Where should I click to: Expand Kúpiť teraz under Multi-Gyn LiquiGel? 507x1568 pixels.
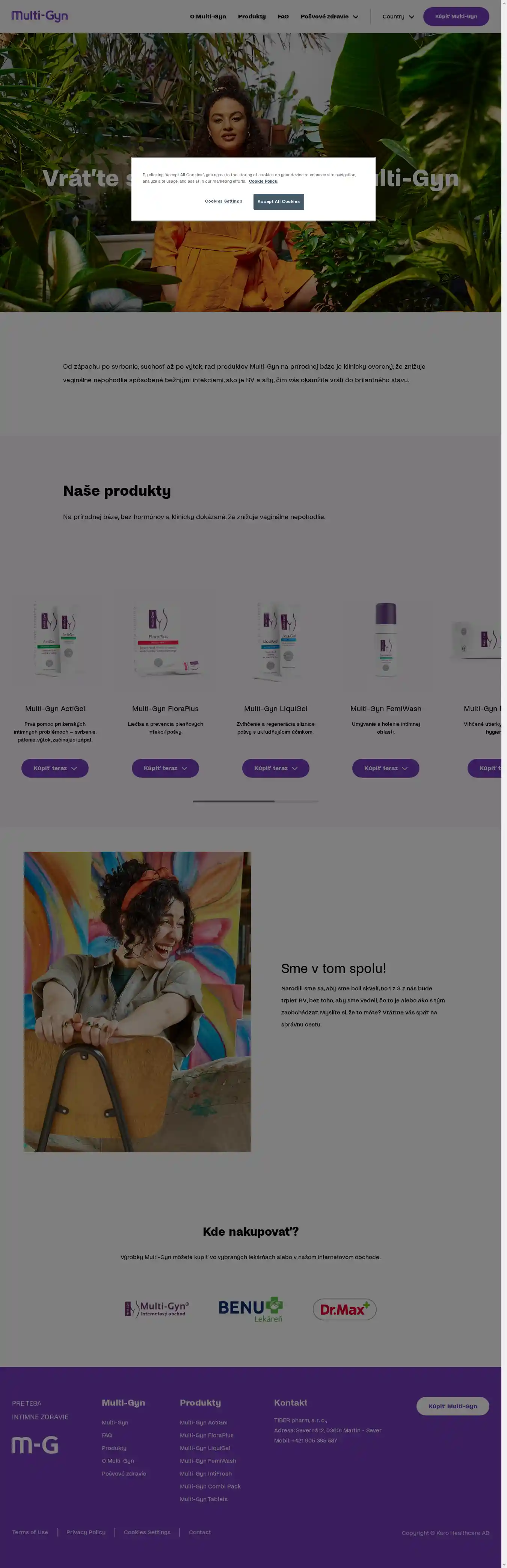(275, 768)
